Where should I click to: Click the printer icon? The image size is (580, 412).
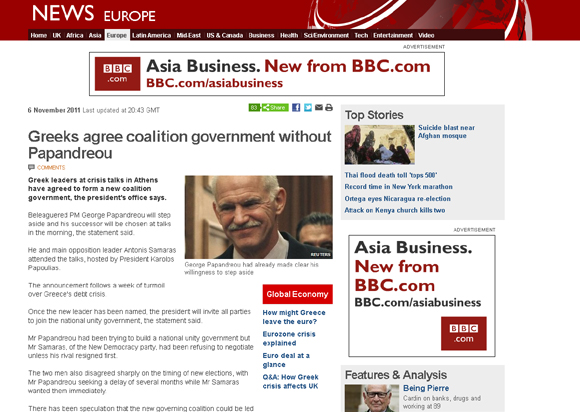(329, 108)
